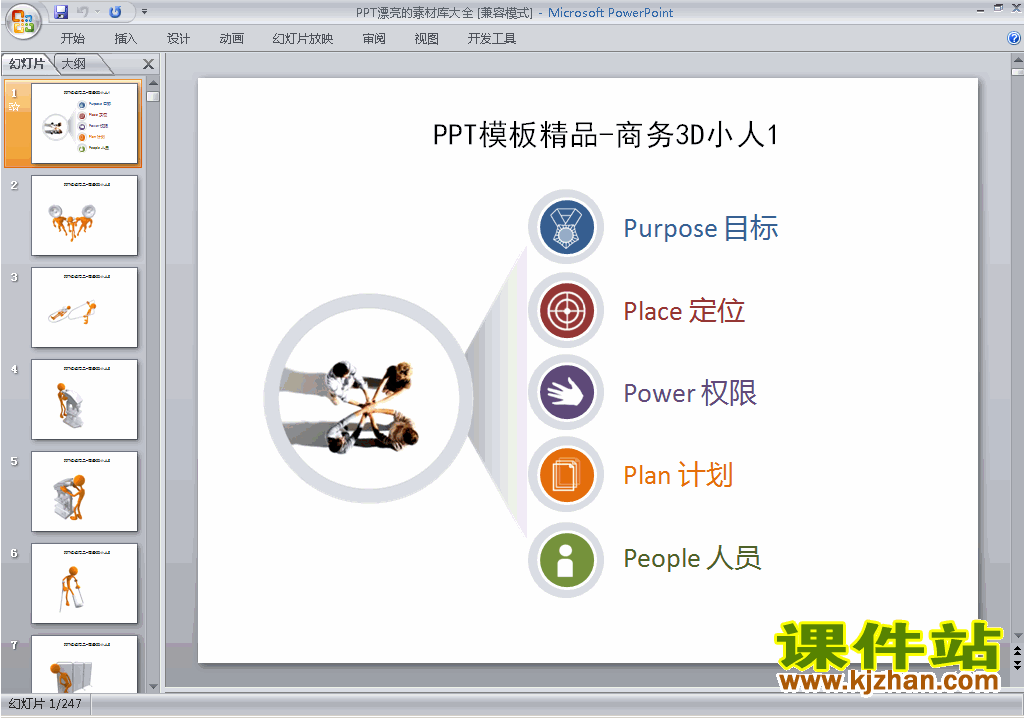Screen dimensions: 1024x718
Task: Click the 幻灯片 1/247 status indicator
Action: pyautogui.click(x=45, y=704)
